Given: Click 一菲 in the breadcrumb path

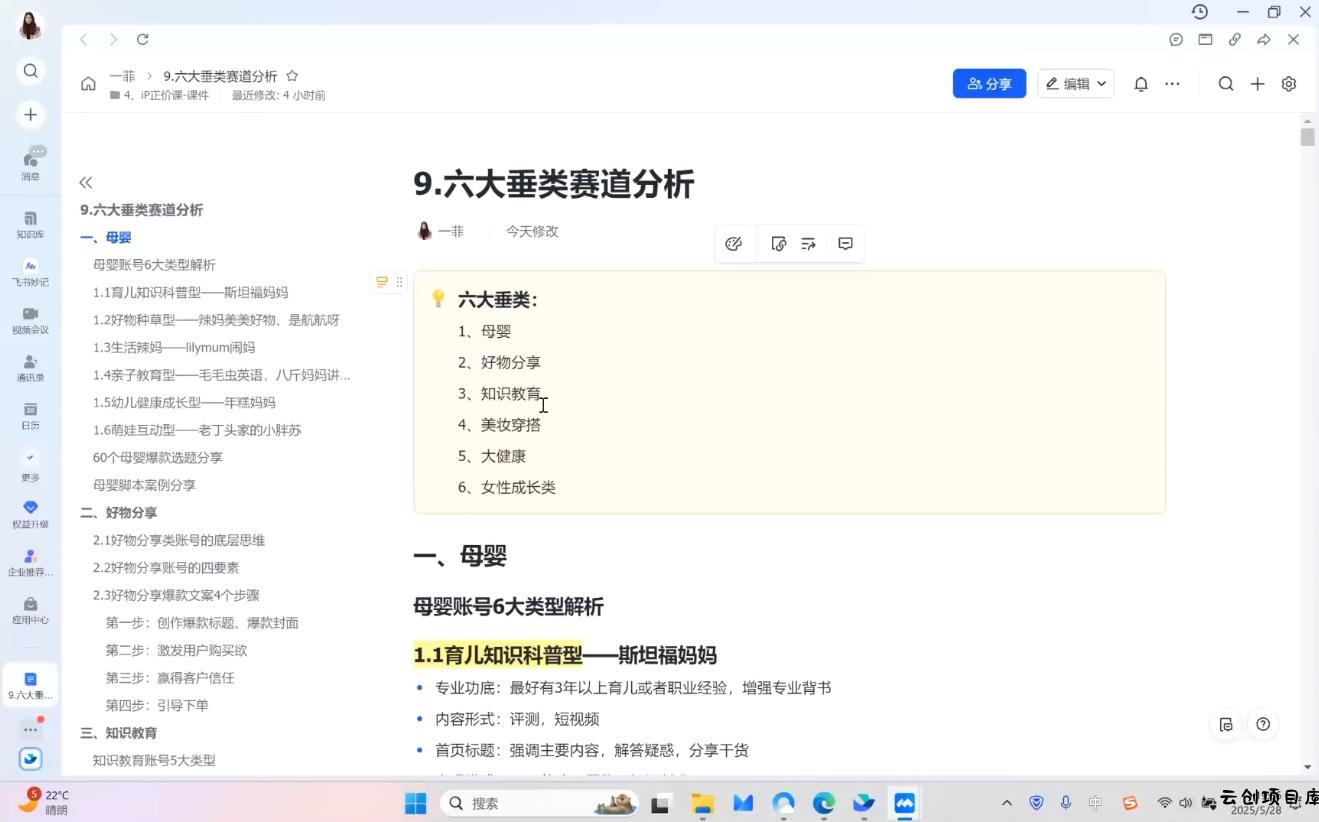Looking at the screenshot, I should tap(122, 76).
